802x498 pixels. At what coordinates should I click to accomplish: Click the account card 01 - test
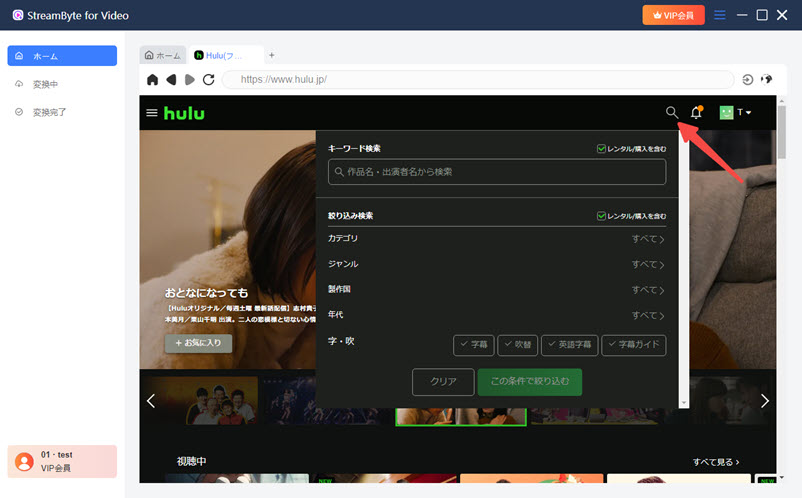62,462
